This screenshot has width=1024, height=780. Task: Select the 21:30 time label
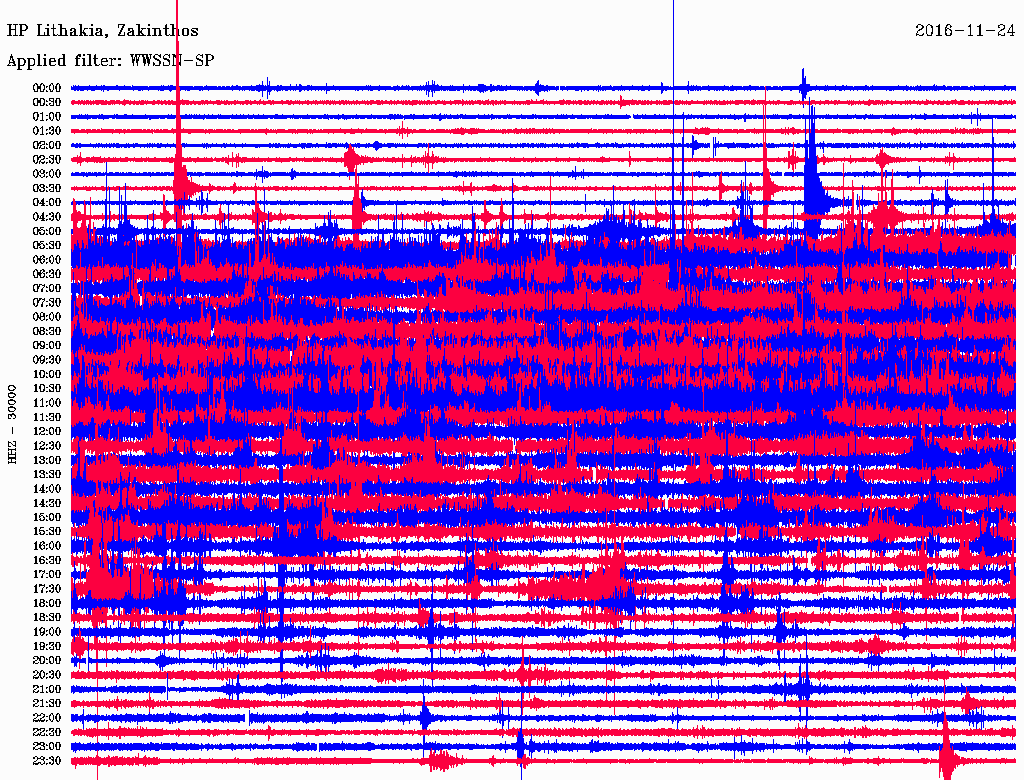click(47, 704)
